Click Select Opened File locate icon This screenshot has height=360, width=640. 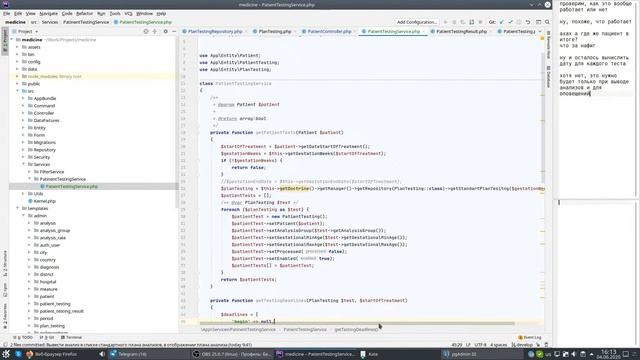146,31
